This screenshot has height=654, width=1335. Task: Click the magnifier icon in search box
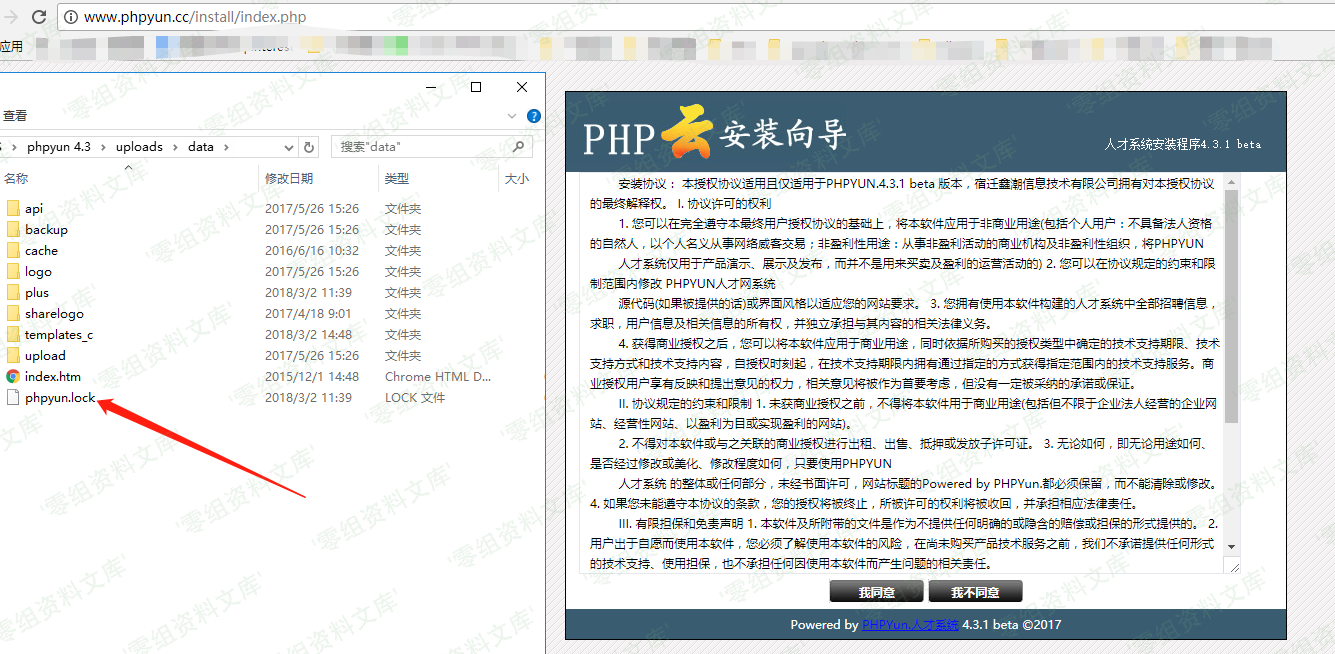coord(518,147)
